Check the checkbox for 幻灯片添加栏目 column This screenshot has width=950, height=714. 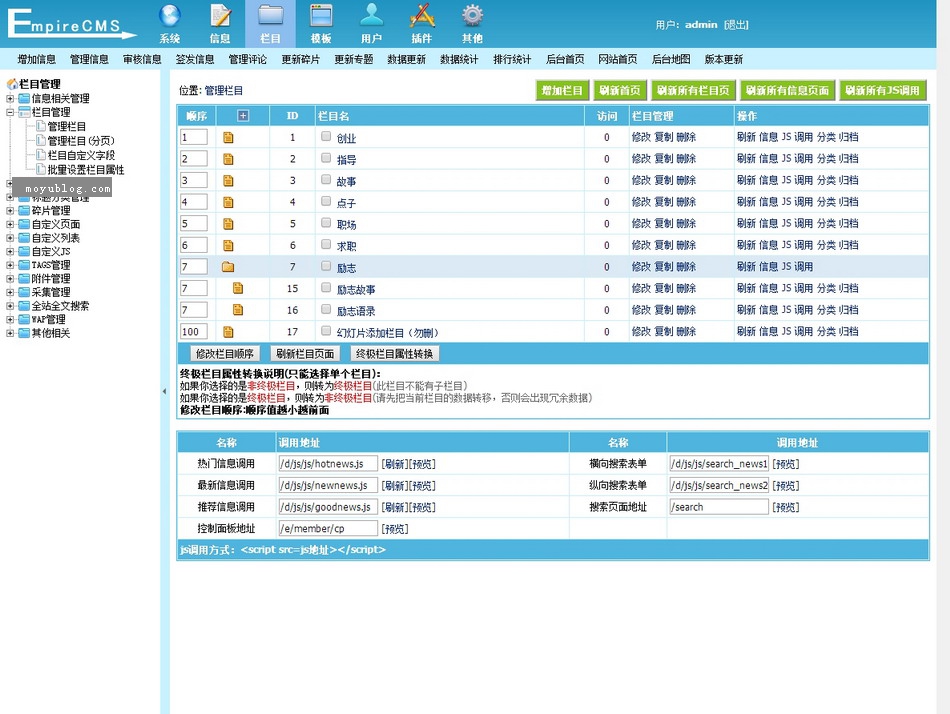pyautogui.click(x=326, y=330)
